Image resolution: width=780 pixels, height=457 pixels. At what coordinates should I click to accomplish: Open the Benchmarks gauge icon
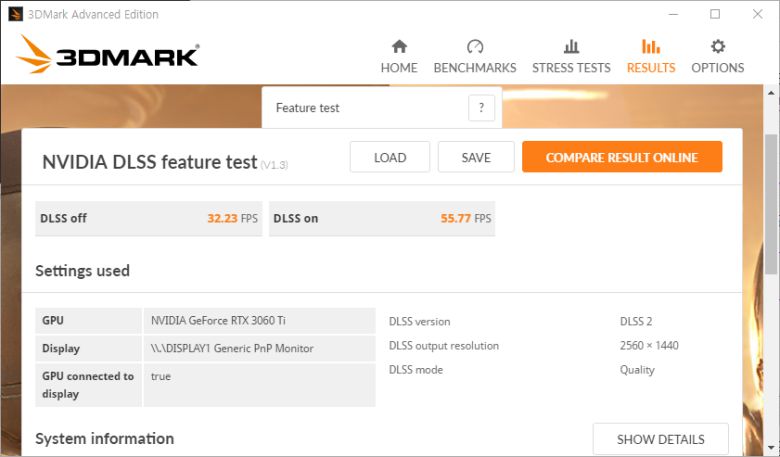[475, 47]
